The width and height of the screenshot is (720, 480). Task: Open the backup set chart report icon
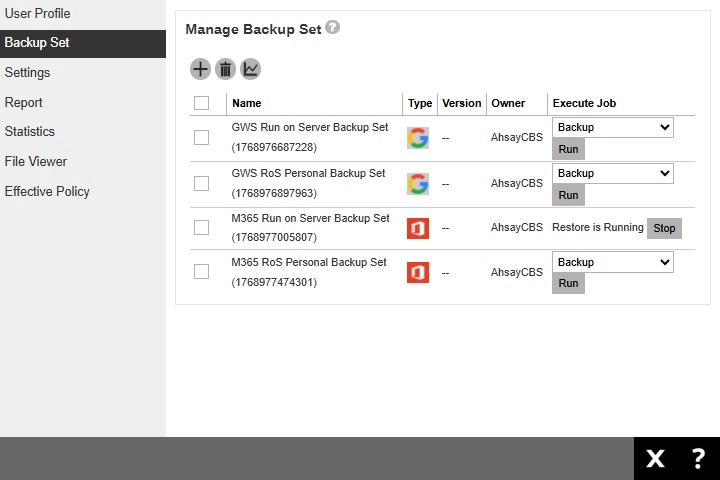[x=250, y=69]
